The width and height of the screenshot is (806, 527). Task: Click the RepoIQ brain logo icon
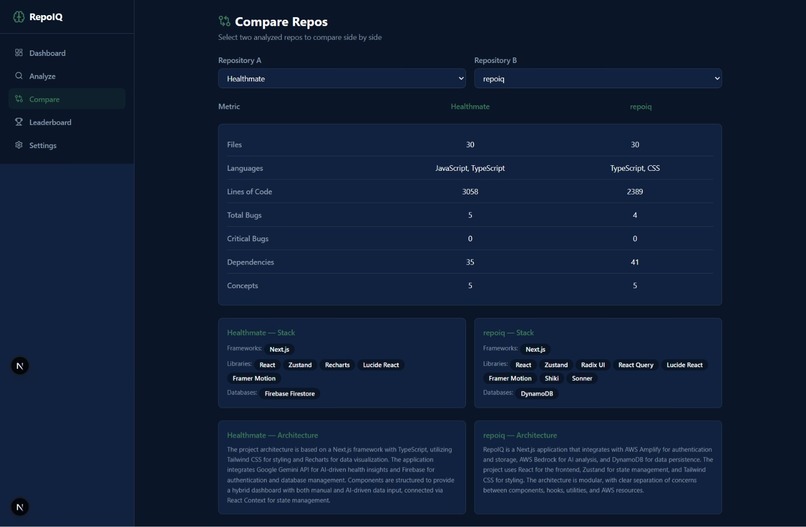pos(19,17)
